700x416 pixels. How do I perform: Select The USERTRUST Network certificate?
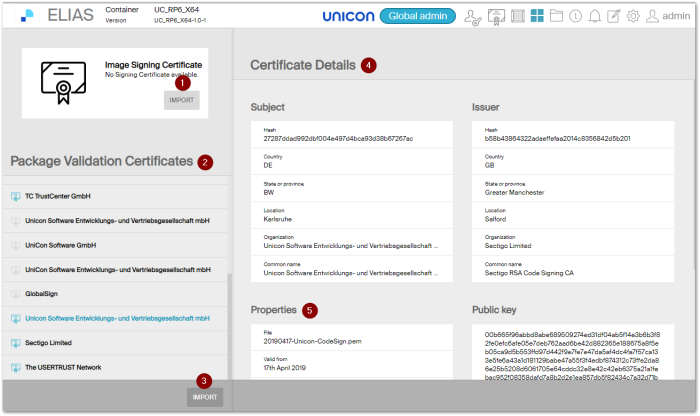(x=115, y=368)
